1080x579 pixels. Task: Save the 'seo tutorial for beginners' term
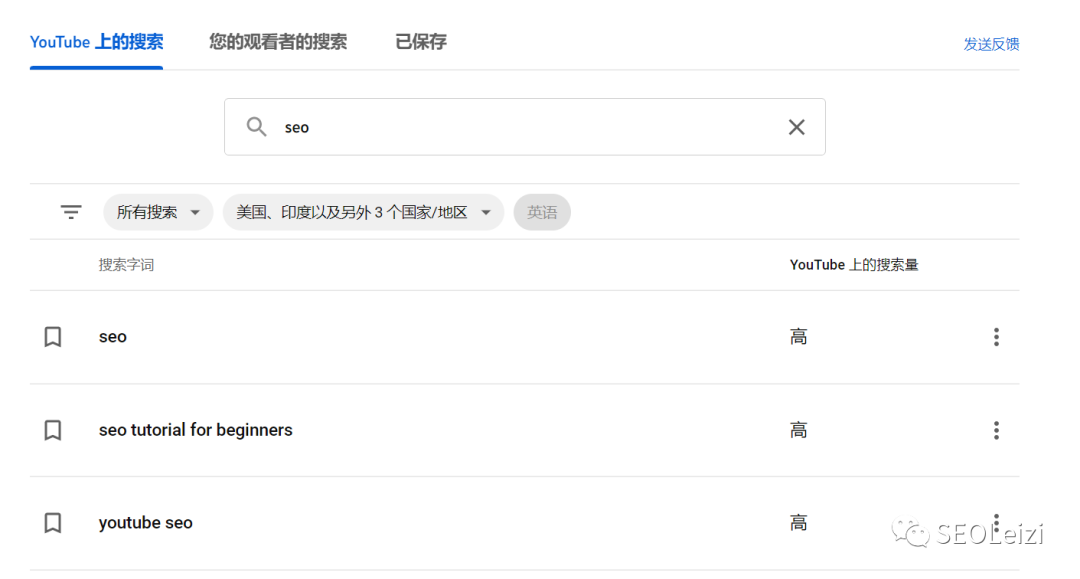(x=53, y=430)
